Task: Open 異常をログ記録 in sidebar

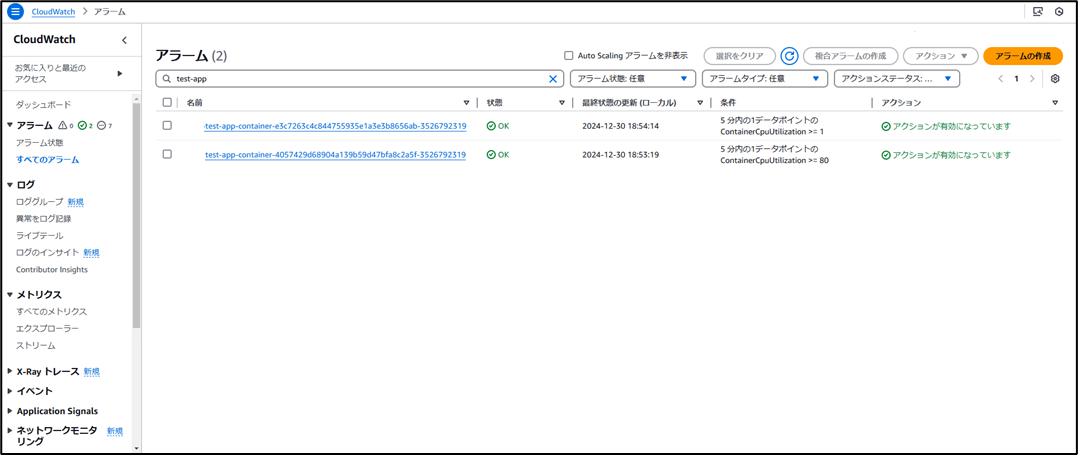Action: click(43, 219)
